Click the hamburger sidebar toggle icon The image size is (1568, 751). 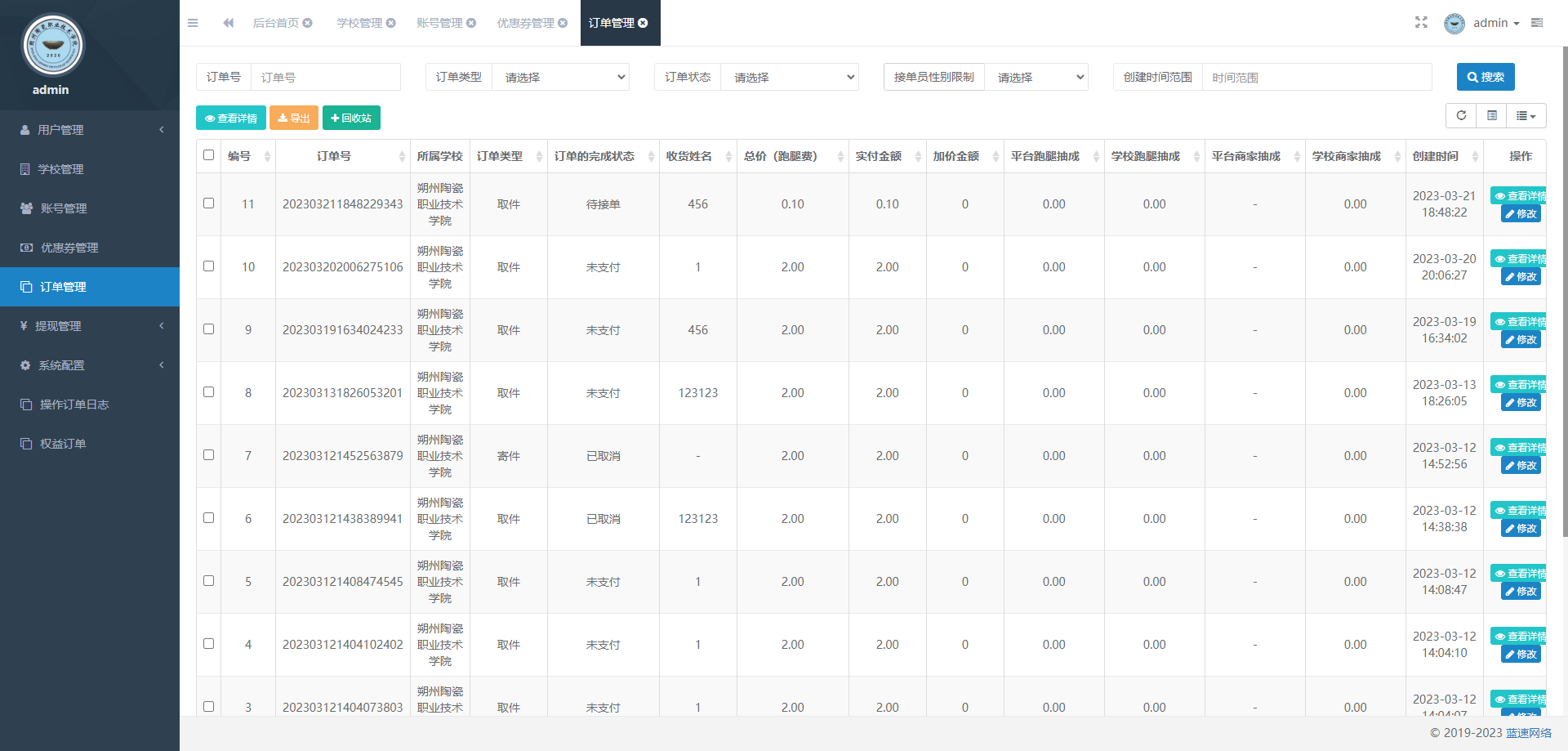193,23
